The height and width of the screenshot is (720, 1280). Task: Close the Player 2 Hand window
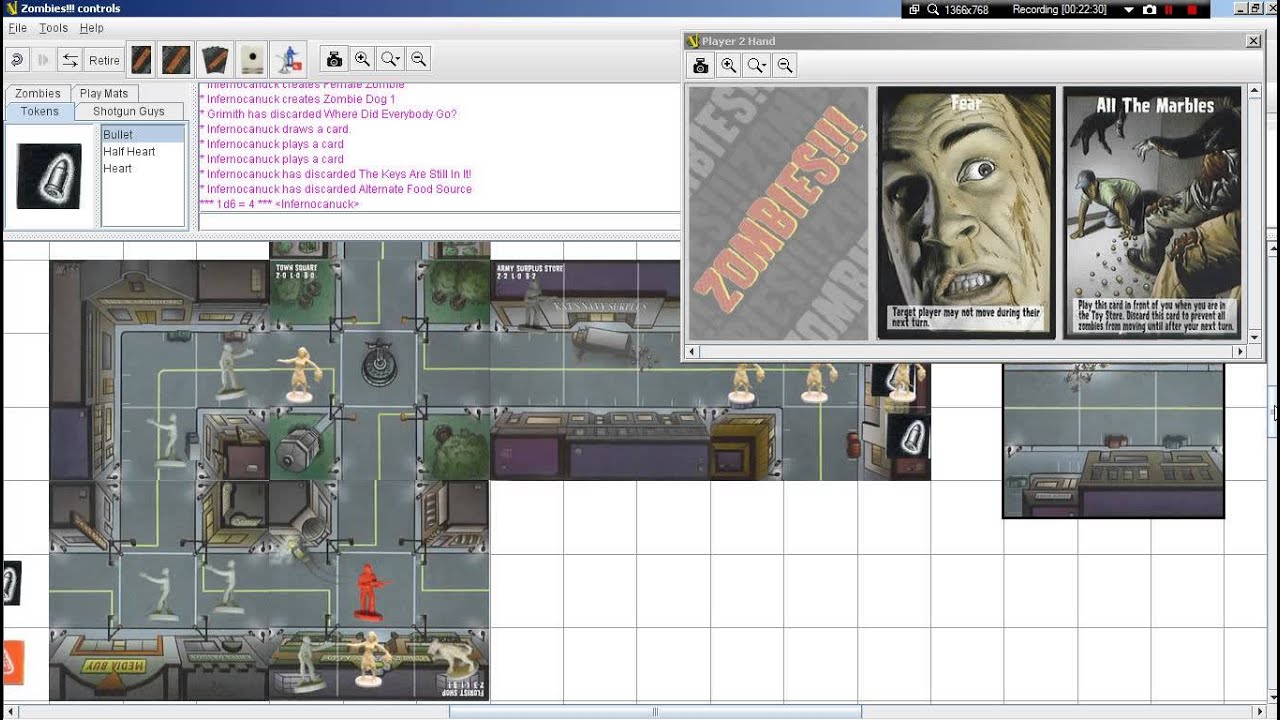tap(1253, 41)
